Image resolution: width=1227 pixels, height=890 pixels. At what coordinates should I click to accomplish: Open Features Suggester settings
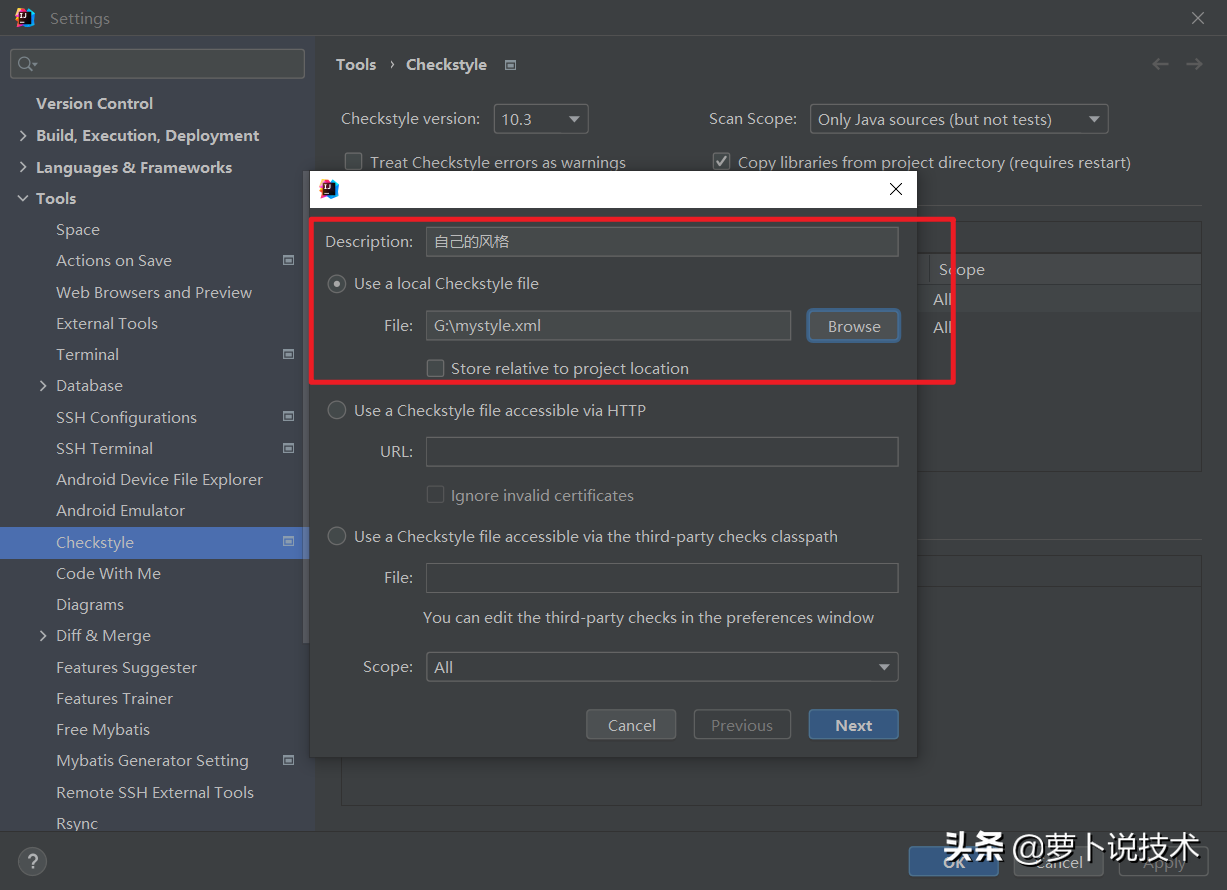coord(126,667)
